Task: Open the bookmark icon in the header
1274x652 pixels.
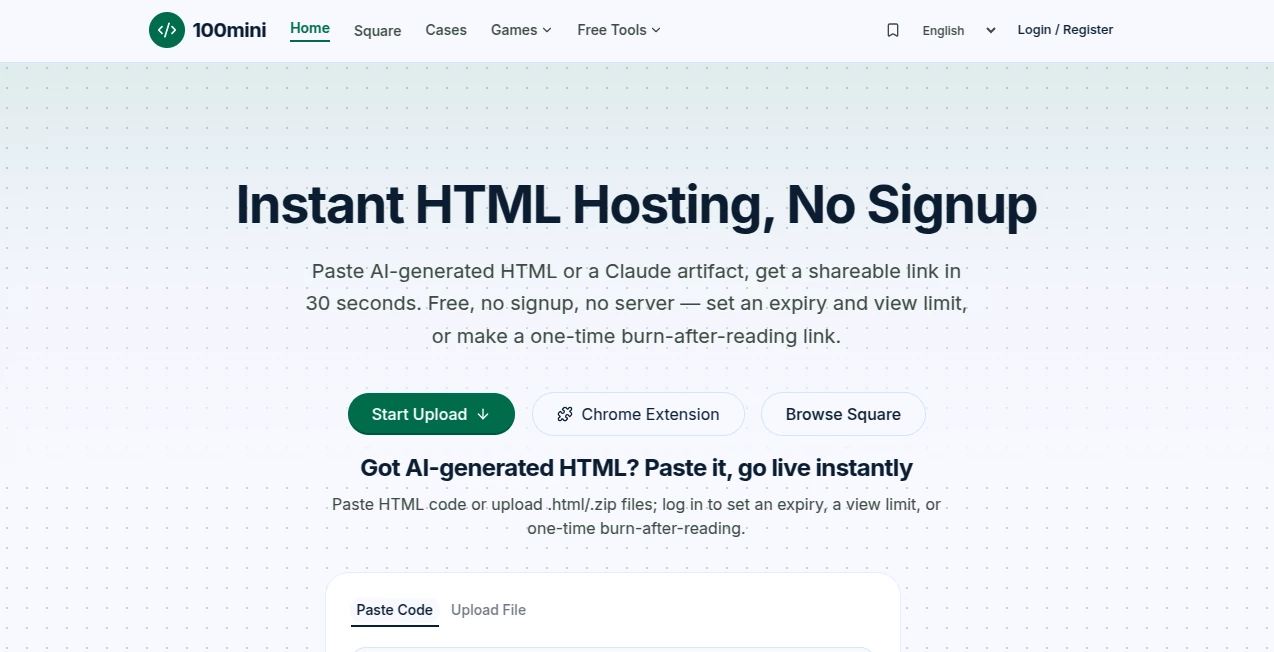Action: point(893,30)
